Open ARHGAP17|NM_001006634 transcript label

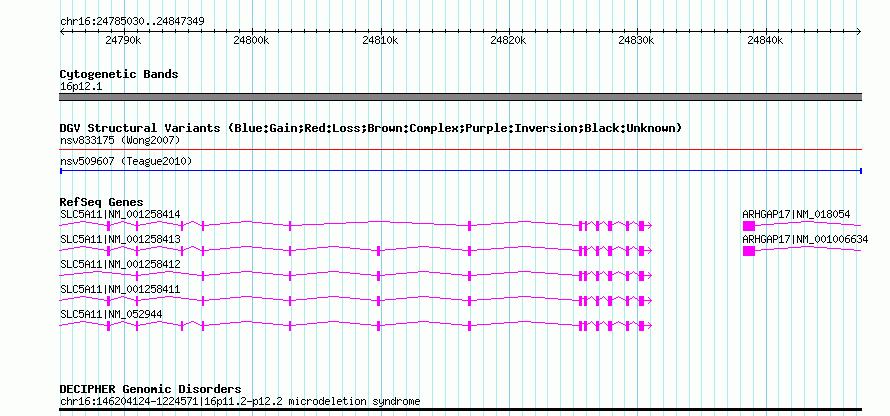point(805,239)
